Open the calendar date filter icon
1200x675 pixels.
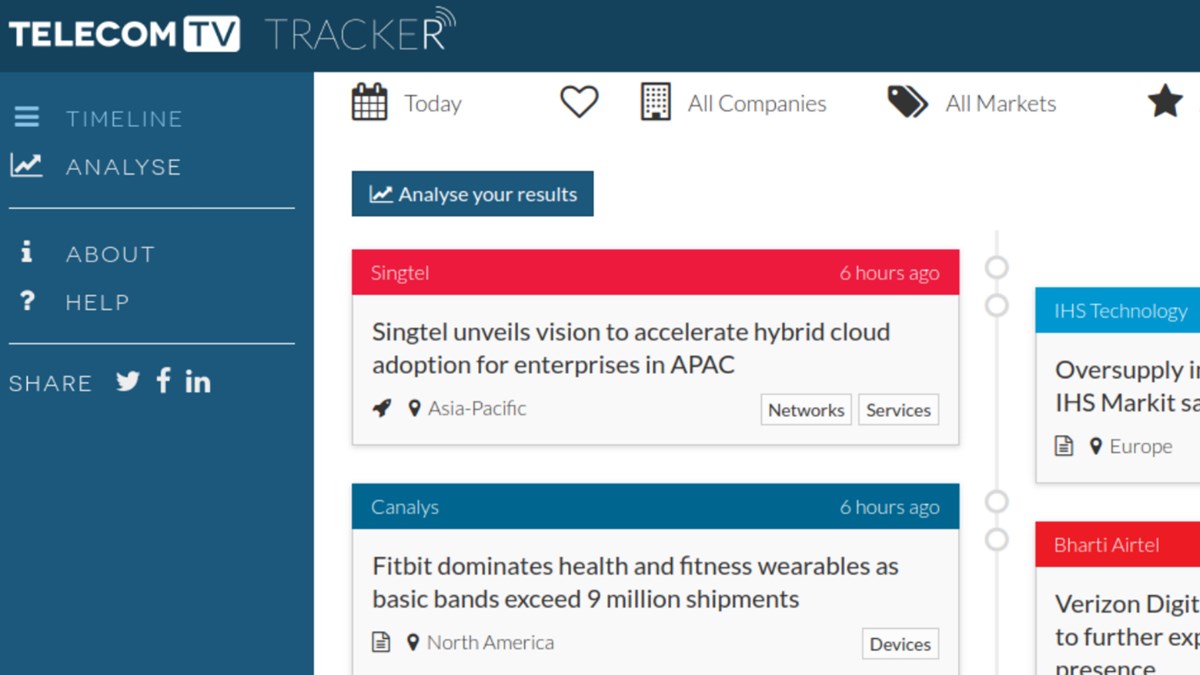(370, 101)
